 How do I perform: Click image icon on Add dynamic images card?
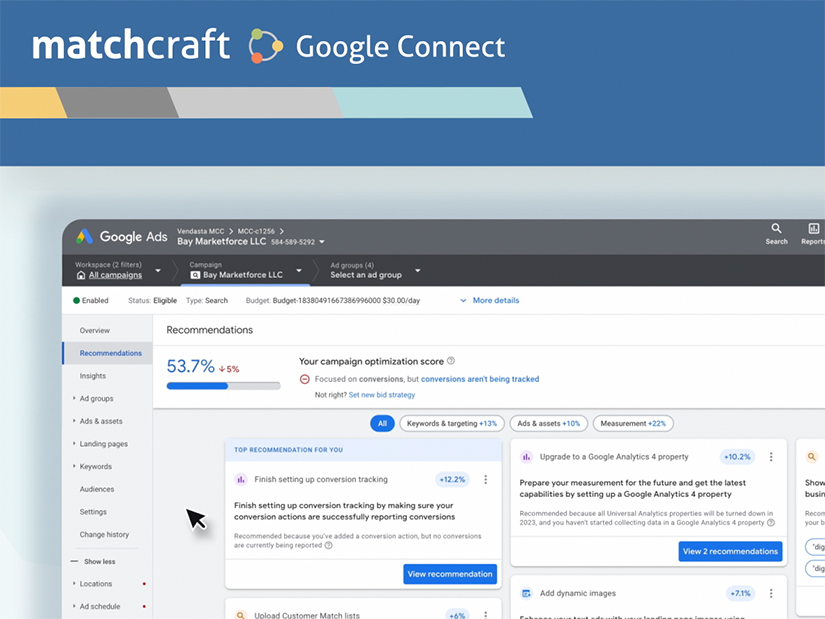(x=526, y=594)
